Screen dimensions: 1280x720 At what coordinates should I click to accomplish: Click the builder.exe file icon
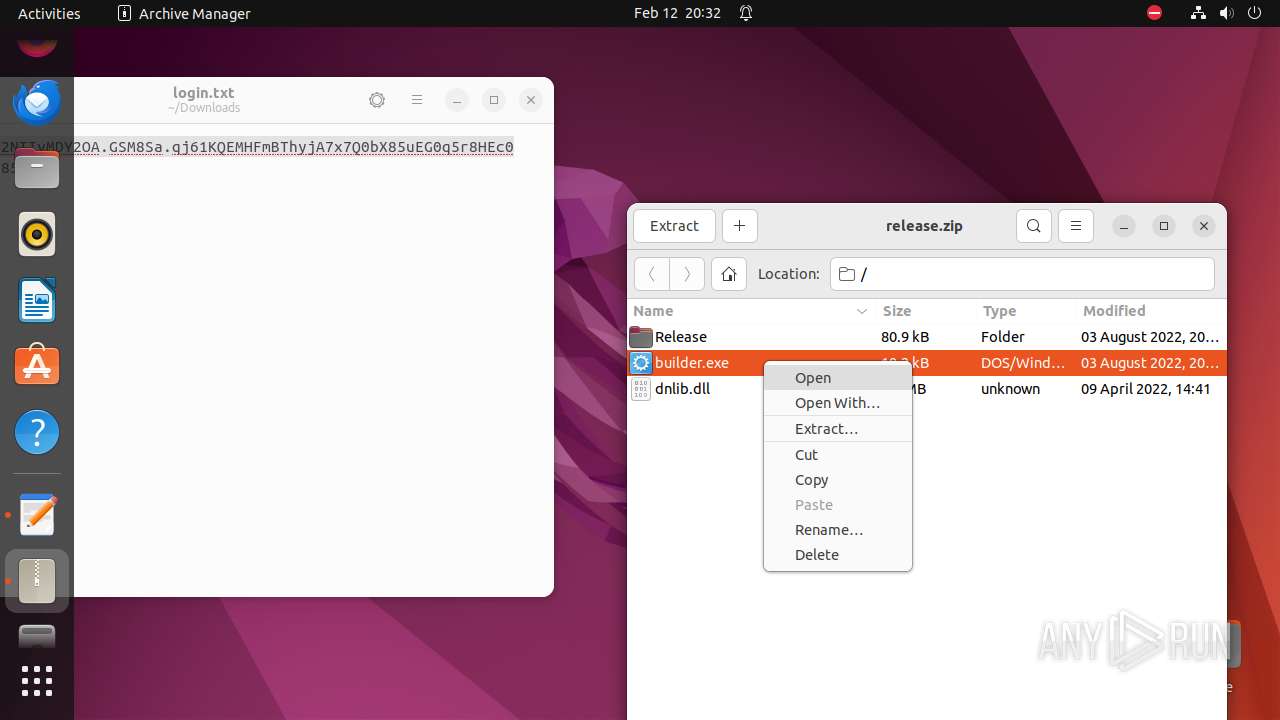coord(641,363)
